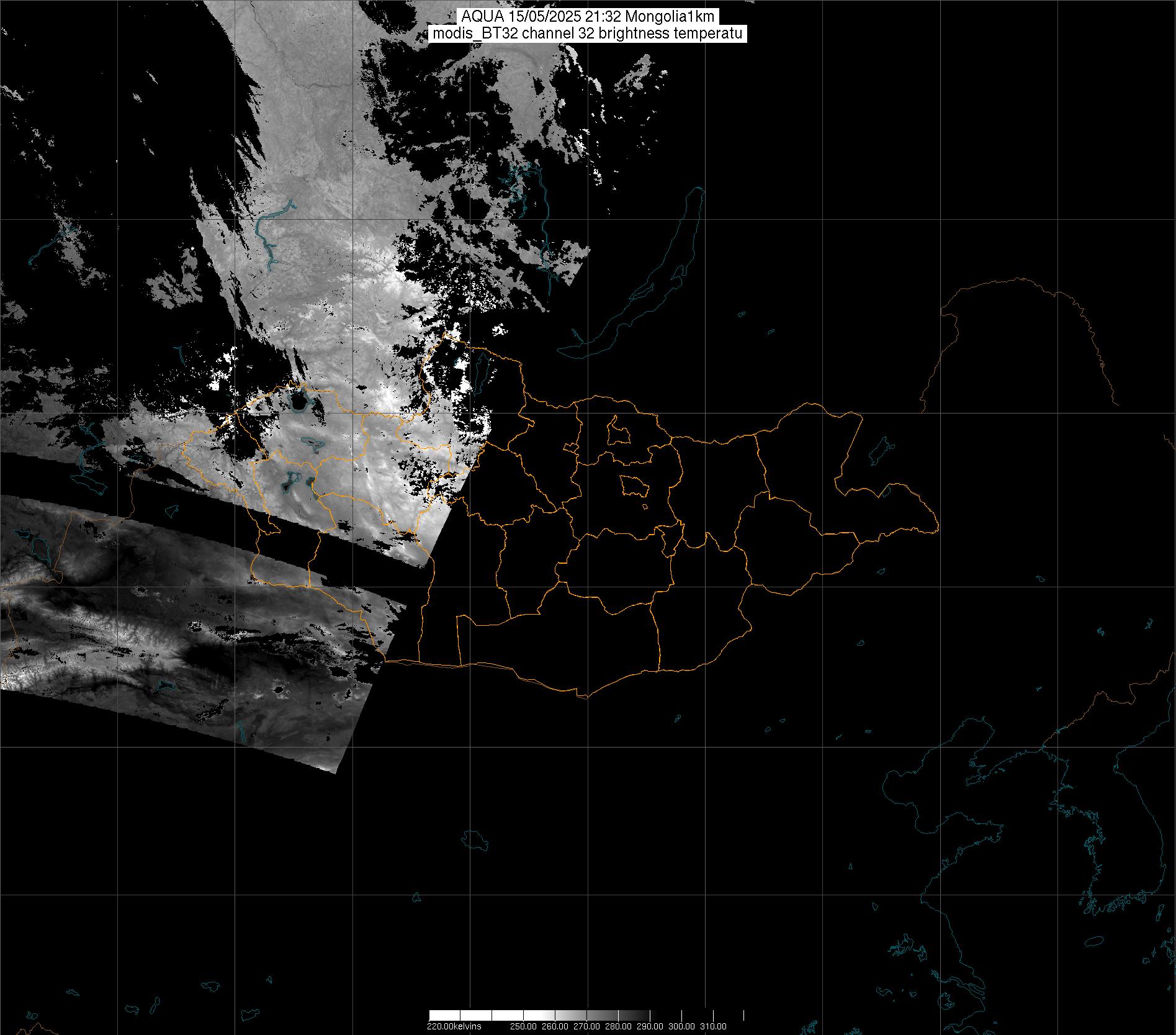The width and height of the screenshot is (1176, 1035).
Task: Click the '250.00' colorbar tick label
Action: point(523,1026)
